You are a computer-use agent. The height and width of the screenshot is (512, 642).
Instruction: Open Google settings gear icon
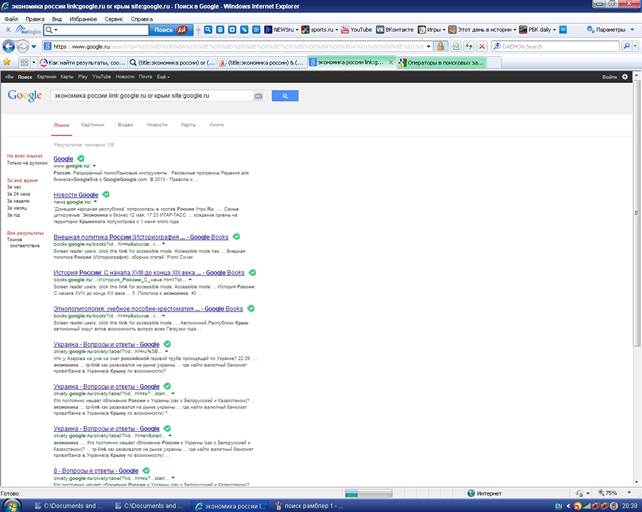click(625, 77)
